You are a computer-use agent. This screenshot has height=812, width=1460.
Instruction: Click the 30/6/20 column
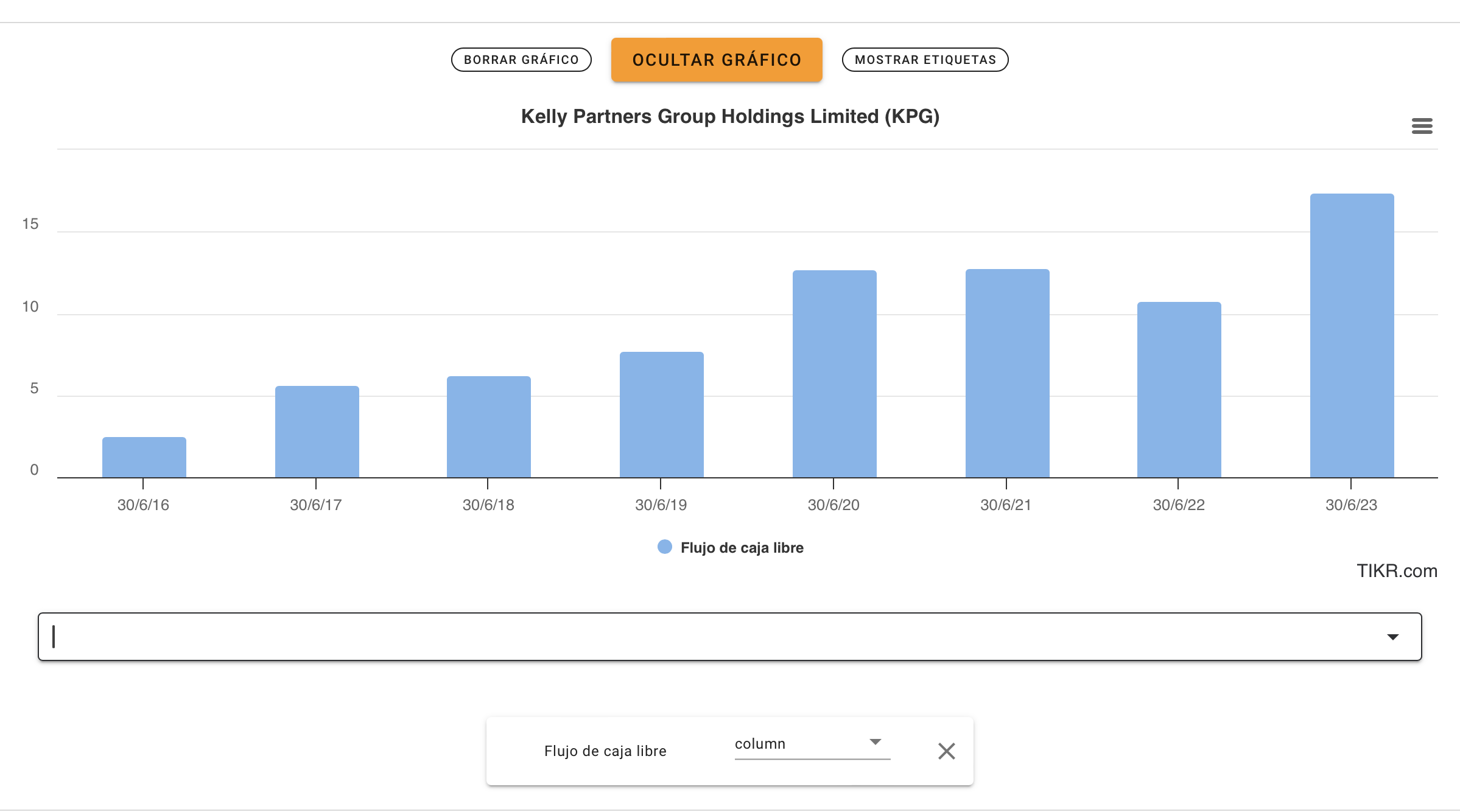[x=834, y=374]
